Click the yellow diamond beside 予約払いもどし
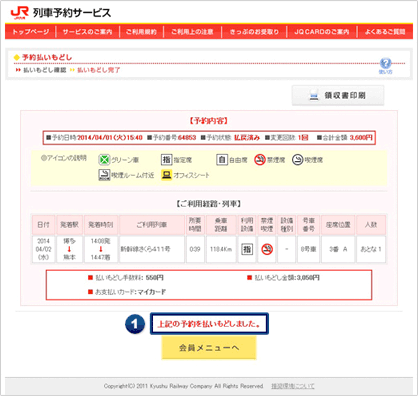419x396 pixels. point(17,58)
